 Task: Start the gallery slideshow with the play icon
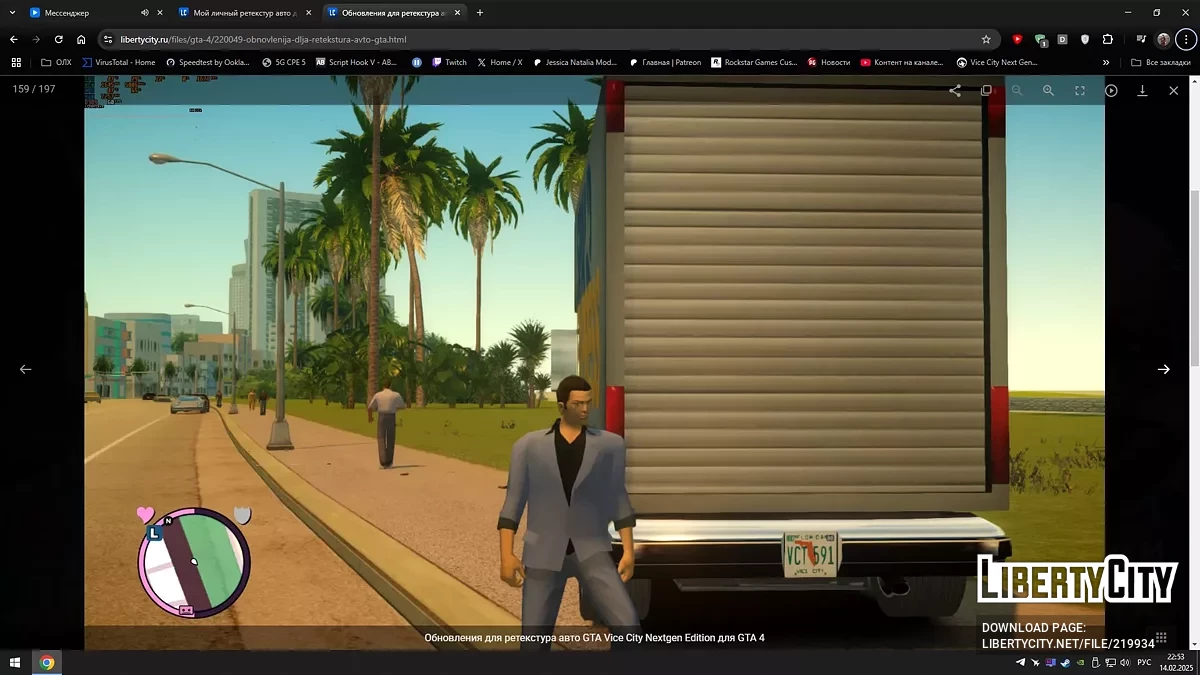[x=1111, y=90]
